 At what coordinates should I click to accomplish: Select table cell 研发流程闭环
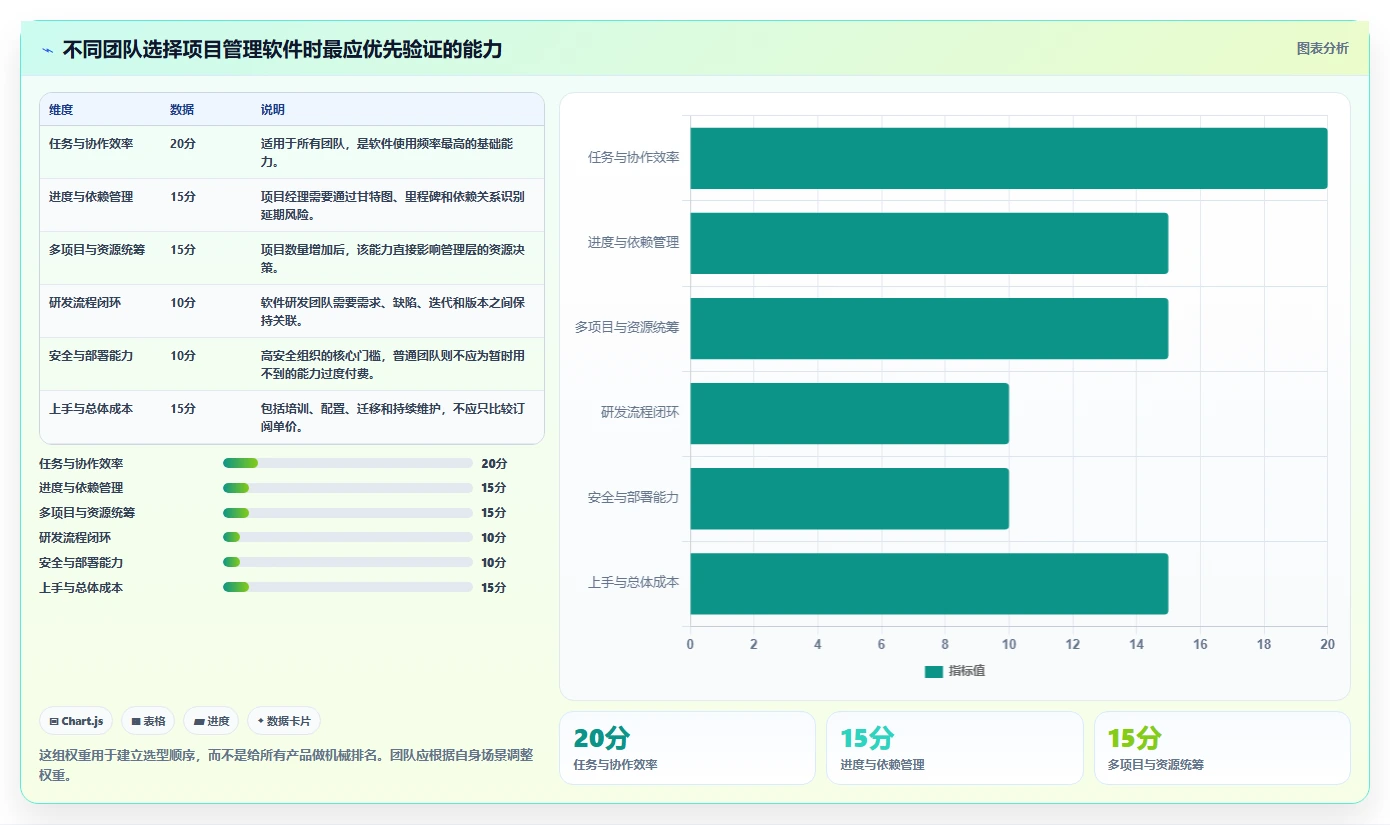pos(85,303)
